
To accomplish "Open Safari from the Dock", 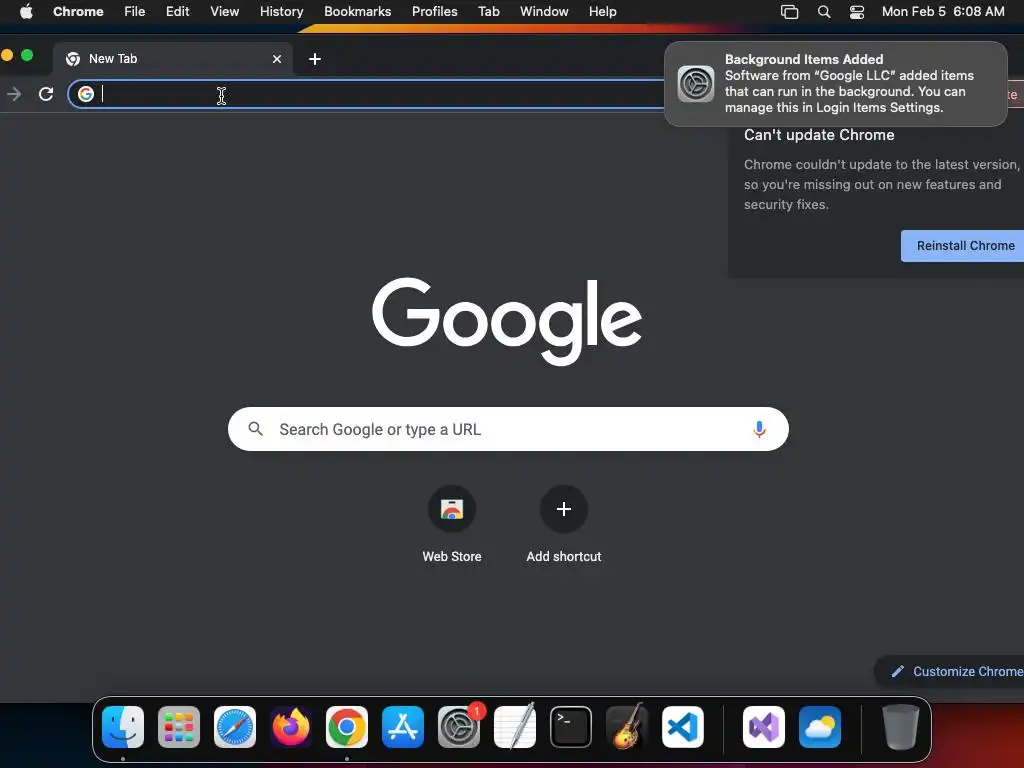I will click(x=235, y=727).
